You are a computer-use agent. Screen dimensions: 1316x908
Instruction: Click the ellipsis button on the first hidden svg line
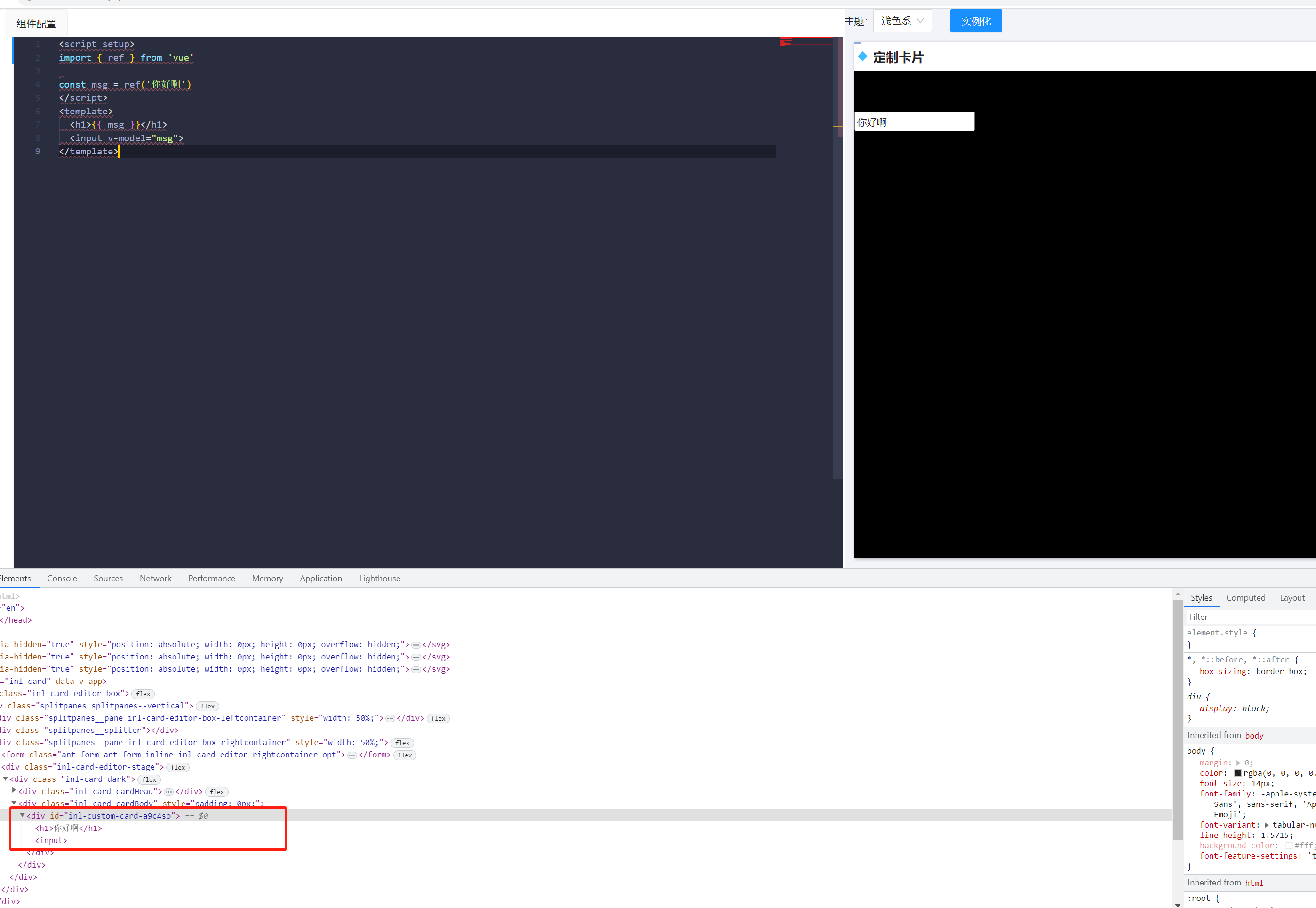tap(416, 644)
